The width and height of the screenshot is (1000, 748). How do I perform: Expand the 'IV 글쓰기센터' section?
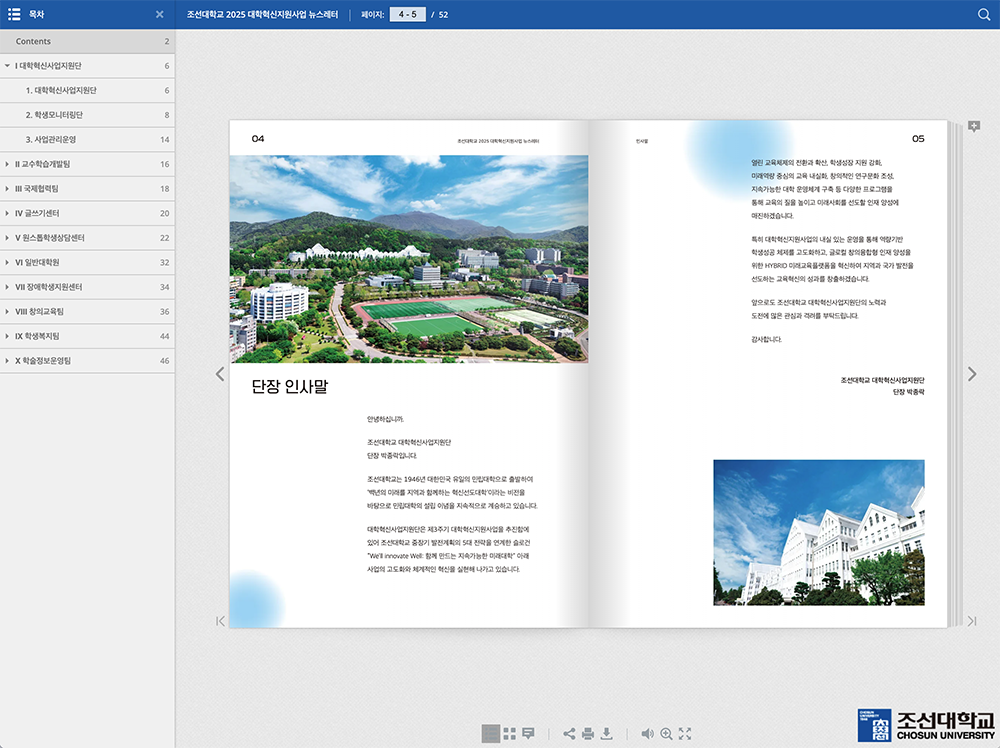pyautogui.click(x=10, y=213)
